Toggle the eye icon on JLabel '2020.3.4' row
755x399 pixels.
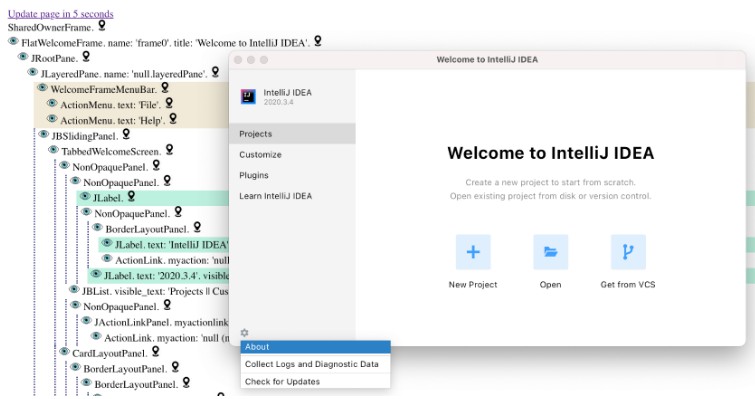(x=96, y=274)
